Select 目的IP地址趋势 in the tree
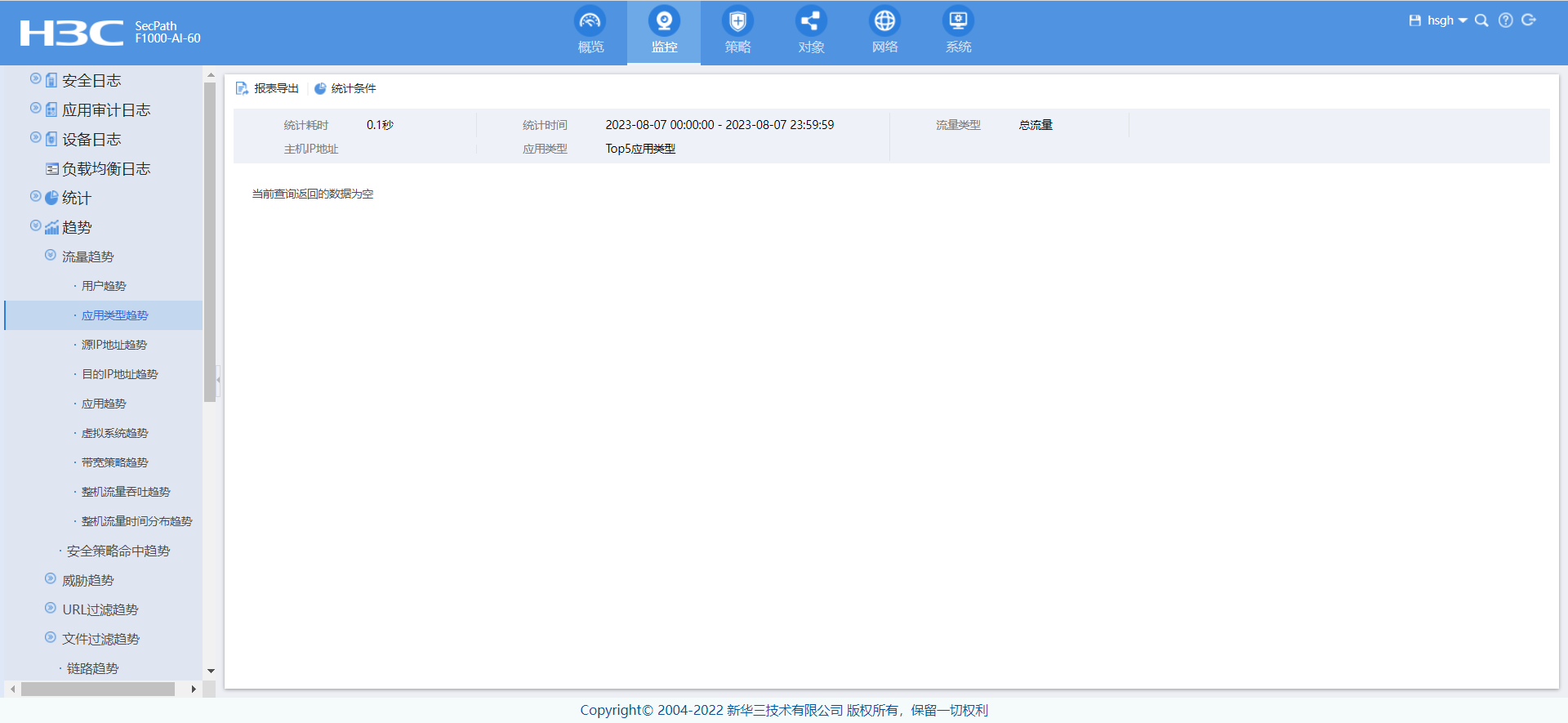 tap(120, 374)
